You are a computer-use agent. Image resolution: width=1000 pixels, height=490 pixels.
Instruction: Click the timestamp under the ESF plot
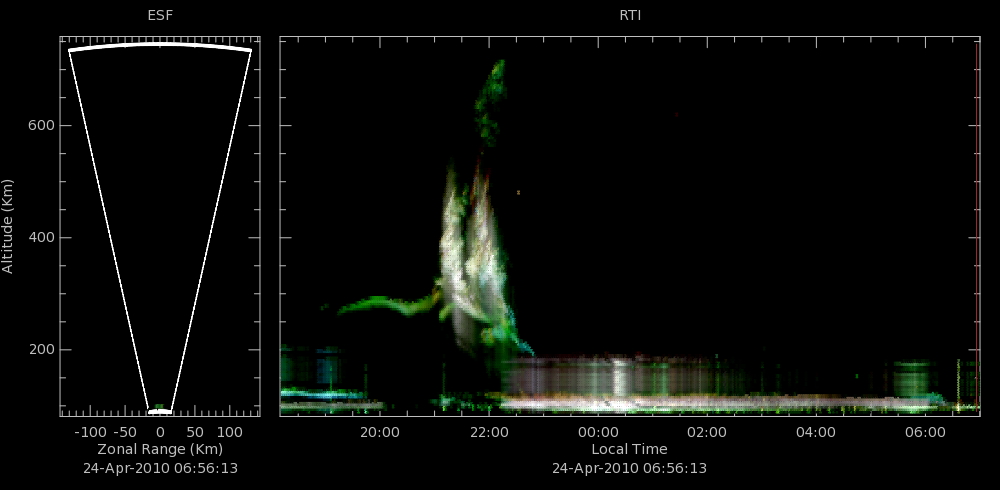160,468
